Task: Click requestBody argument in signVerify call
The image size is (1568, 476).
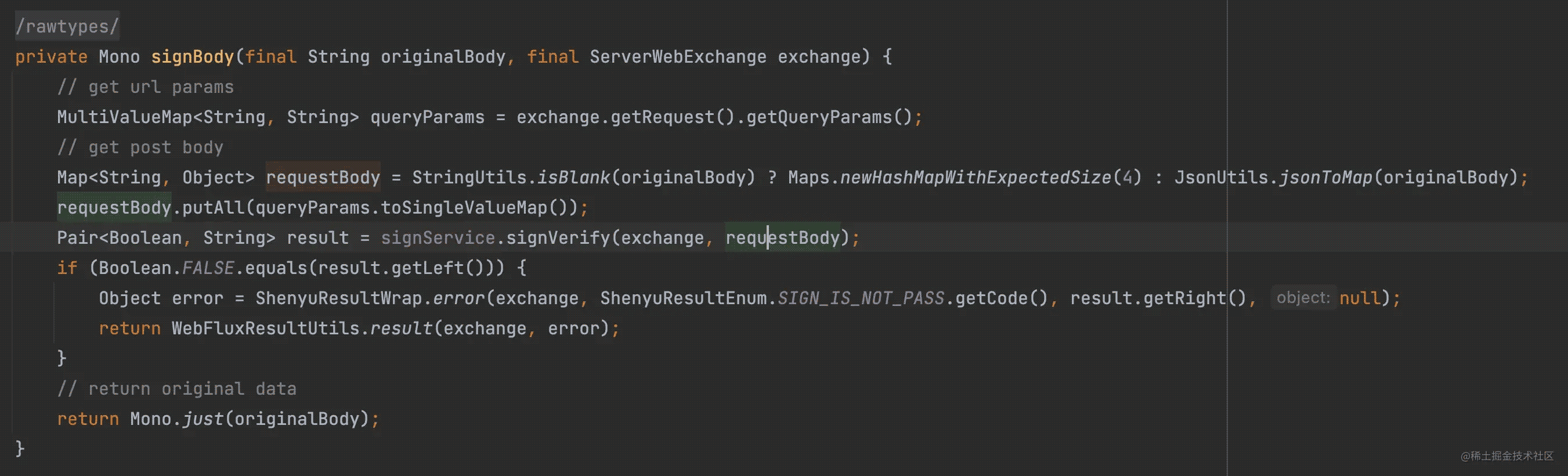Action: coord(782,237)
